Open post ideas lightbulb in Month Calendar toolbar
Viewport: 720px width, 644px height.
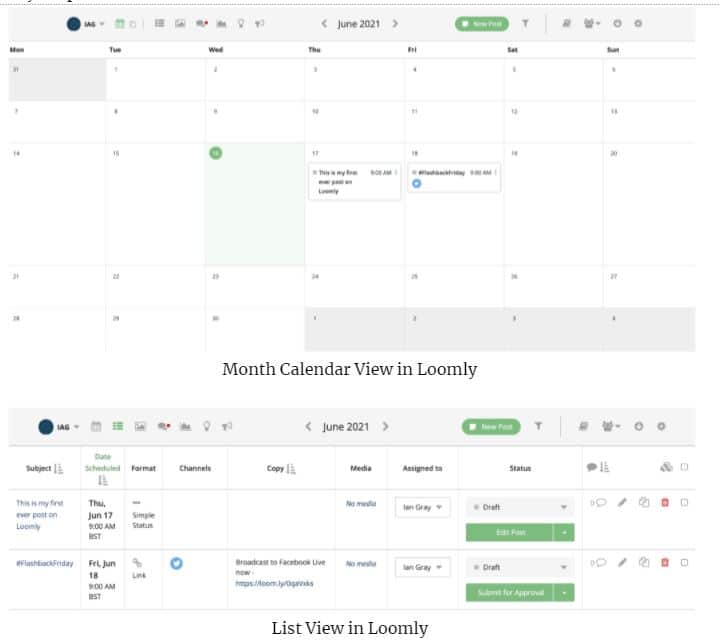coord(241,23)
